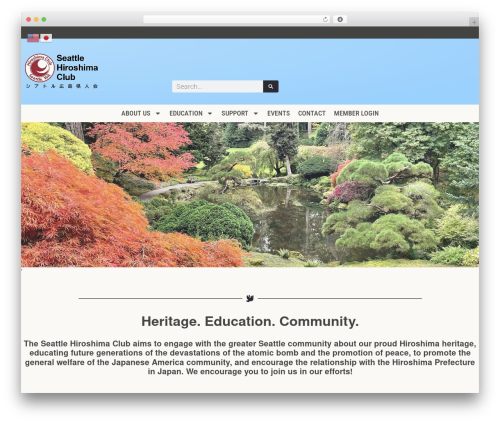Switch language via the US flag icon
Screen dimensions: 500x423
pos(33,38)
